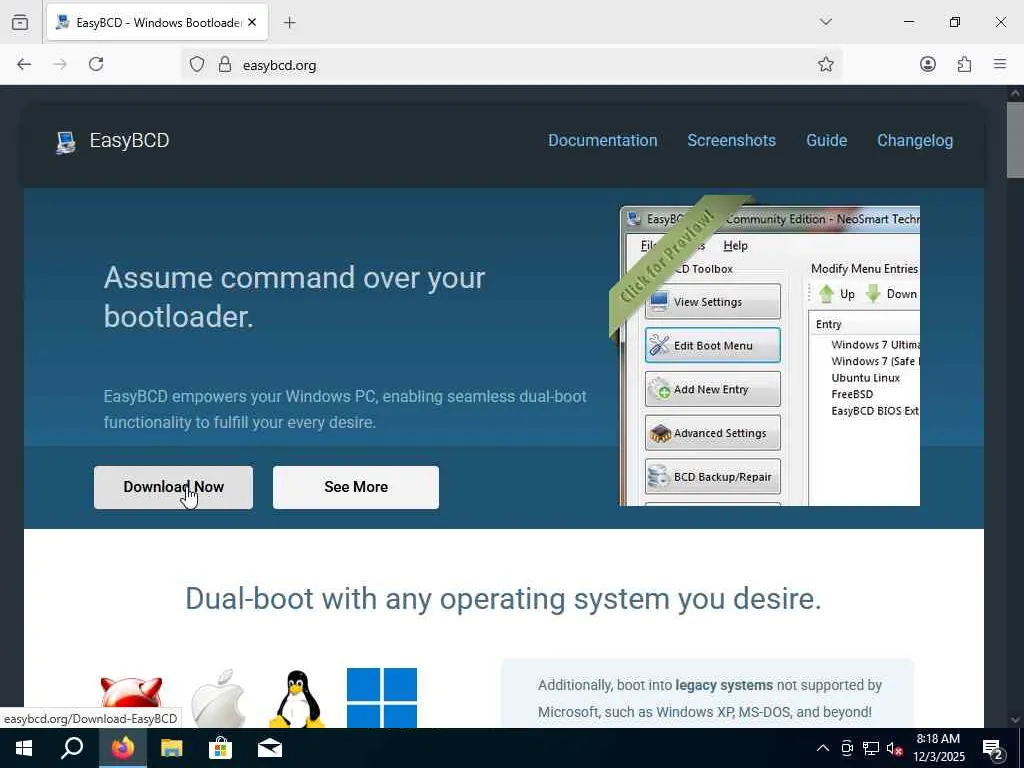This screenshot has width=1024, height=768.
Task: Open the extensions puzzle icon
Action: pos(965,64)
